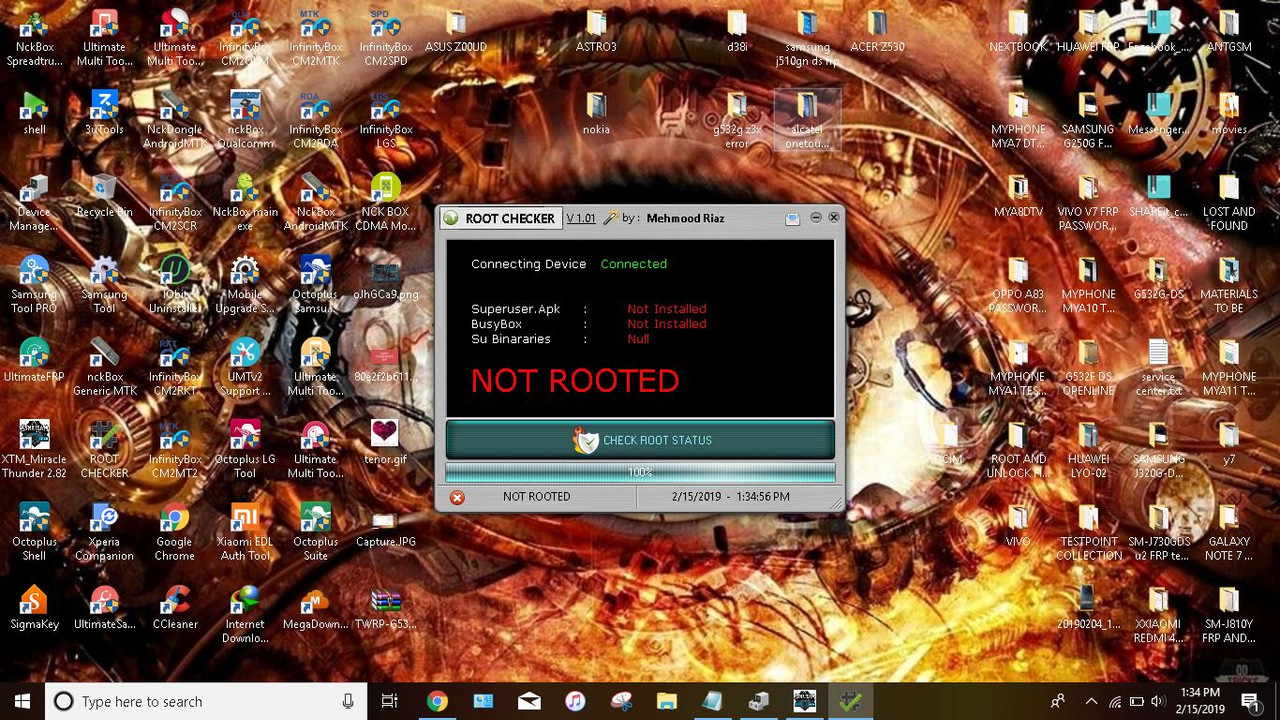Open the NCK BOX CDMA desktop shortcut
The width and height of the screenshot is (1280, 720).
[x=386, y=203]
